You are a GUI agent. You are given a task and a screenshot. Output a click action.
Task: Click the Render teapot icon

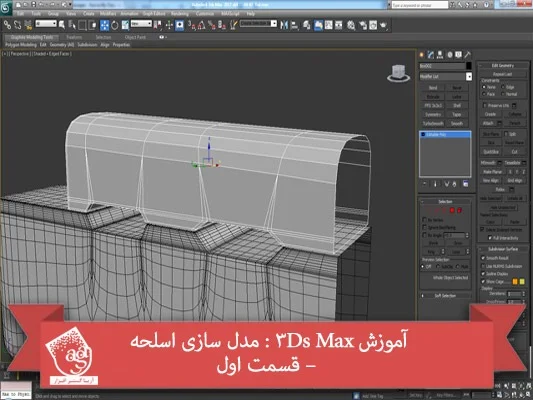[x=384, y=25]
